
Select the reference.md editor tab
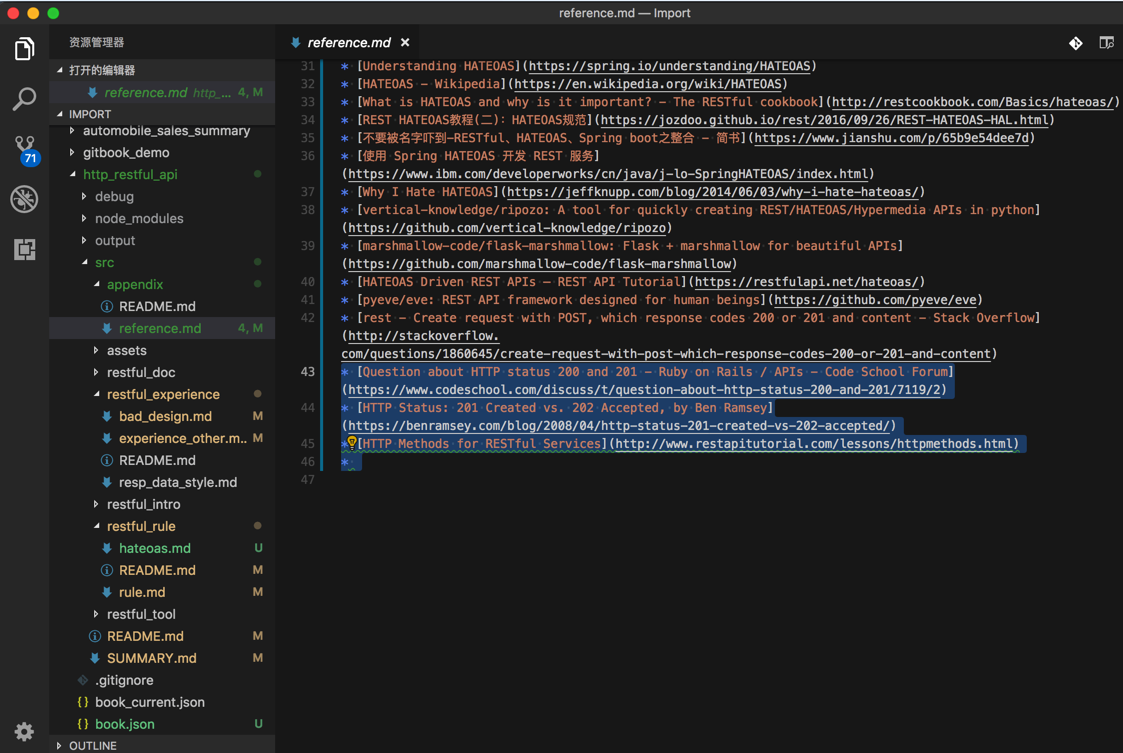click(348, 43)
